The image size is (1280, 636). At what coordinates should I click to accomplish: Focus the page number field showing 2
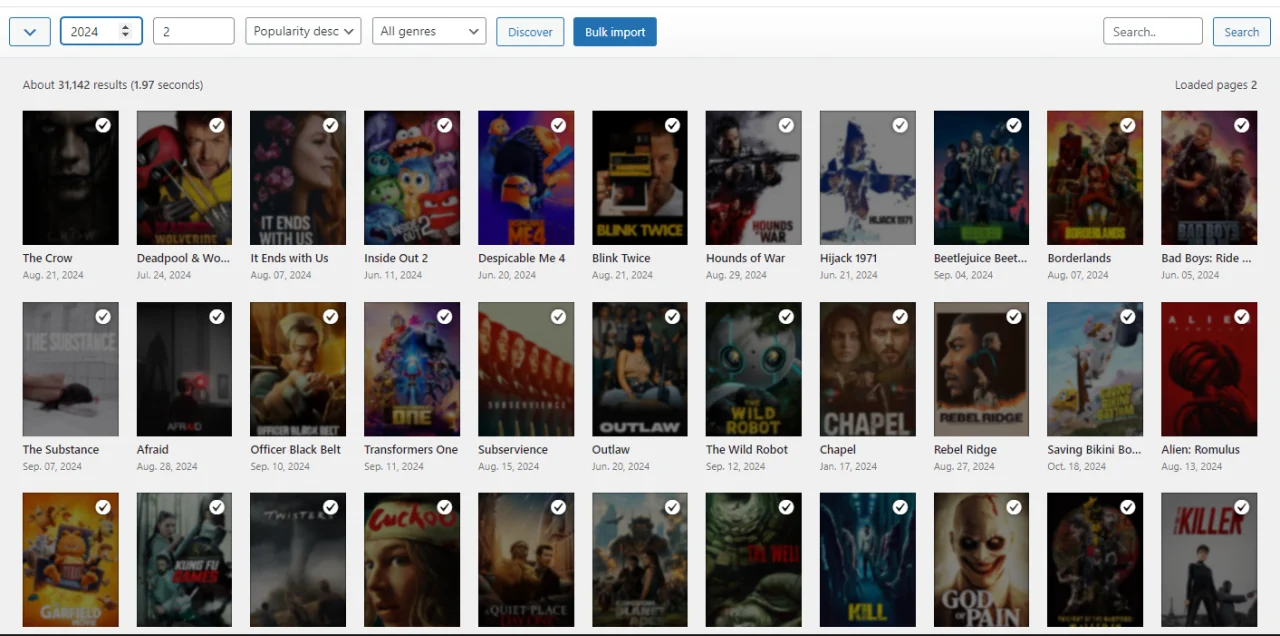(194, 31)
